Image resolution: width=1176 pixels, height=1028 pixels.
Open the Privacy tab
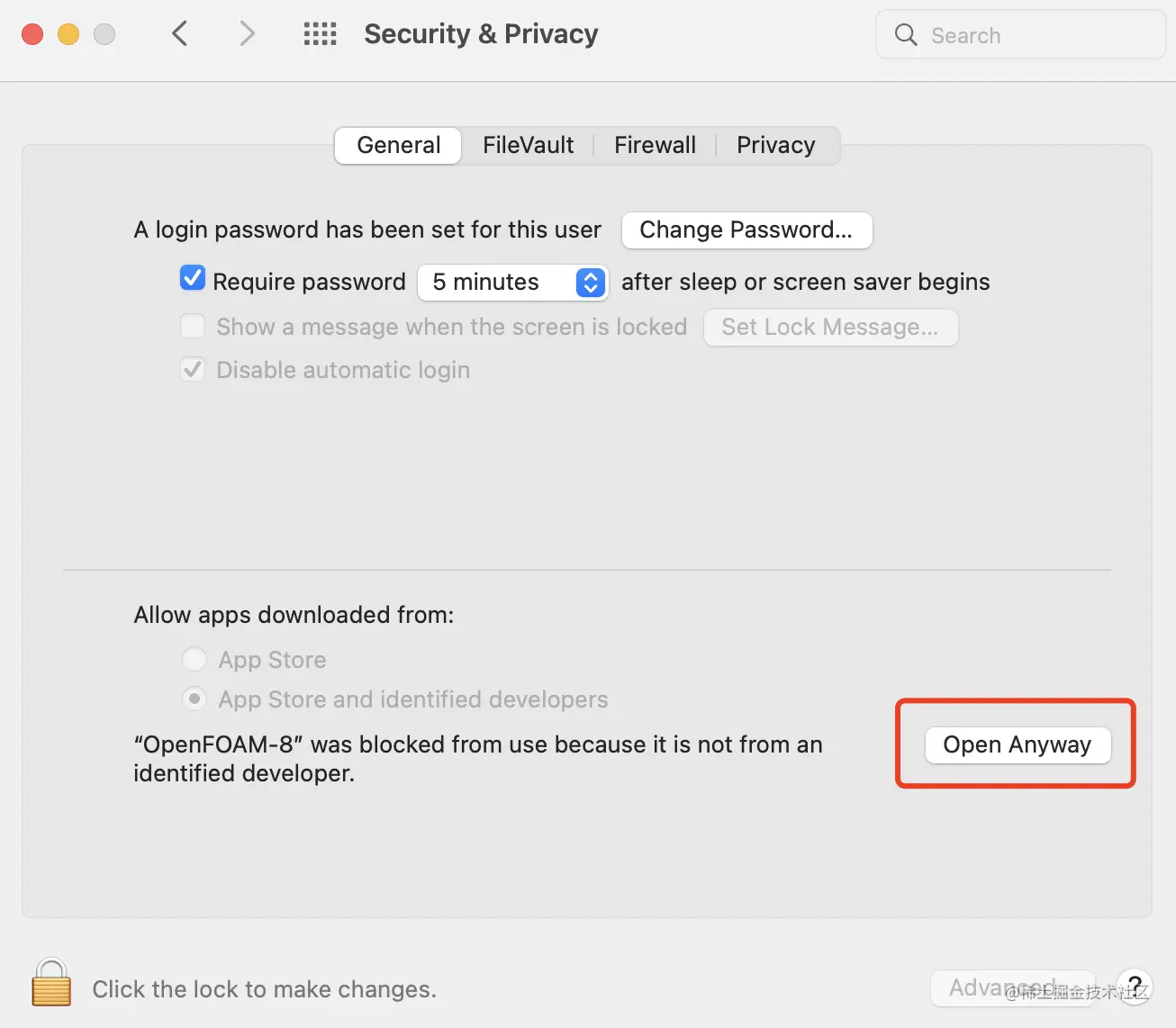775,144
